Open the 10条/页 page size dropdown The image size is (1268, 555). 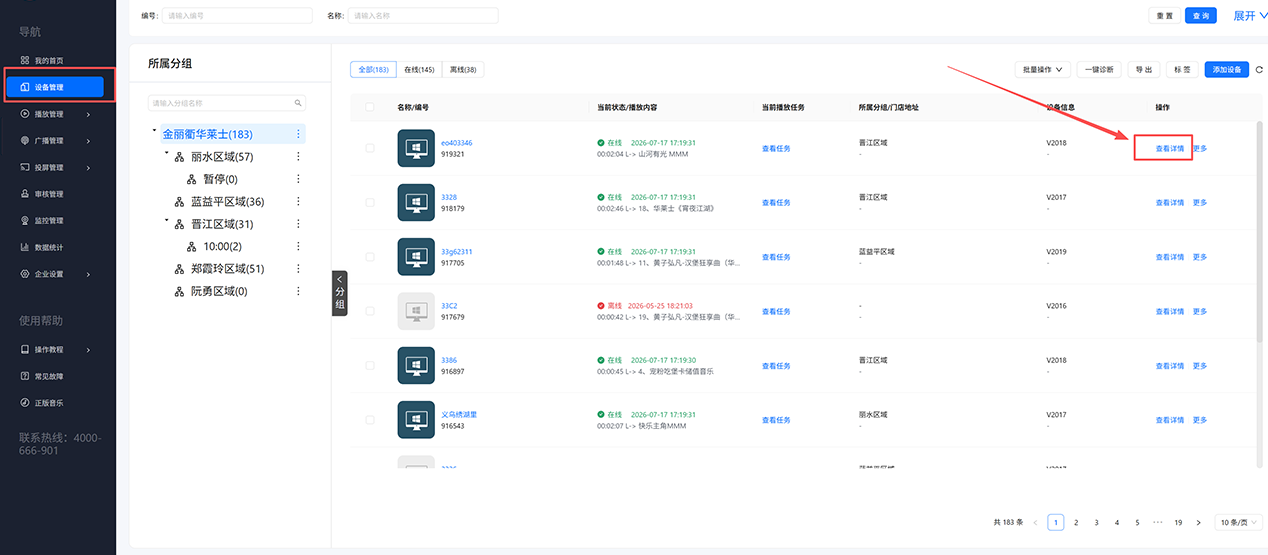[1239, 522]
